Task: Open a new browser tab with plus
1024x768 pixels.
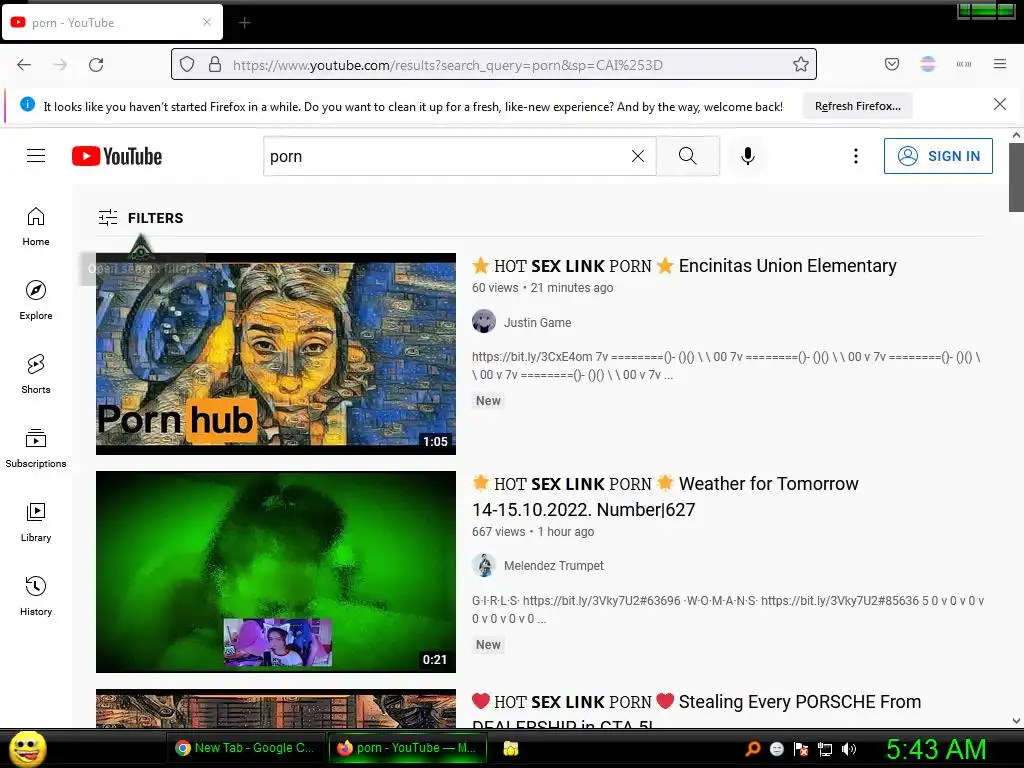Action: [244, 23]
